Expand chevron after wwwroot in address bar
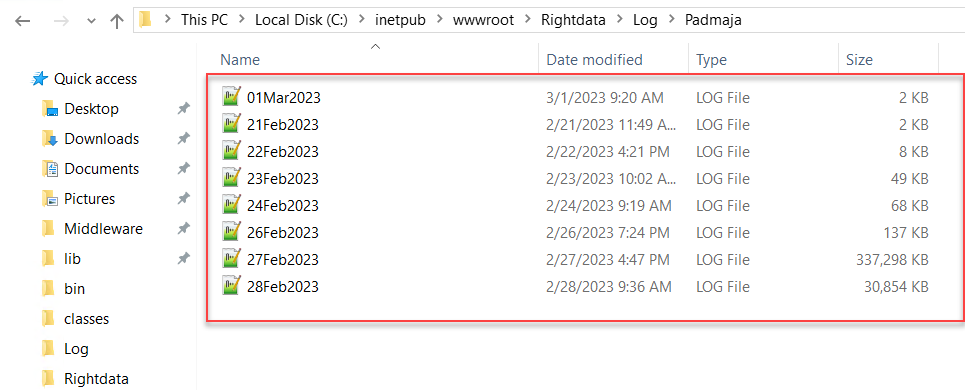This screenshot has width=965, height=390. pyautogui.click(x=527, y=20)
